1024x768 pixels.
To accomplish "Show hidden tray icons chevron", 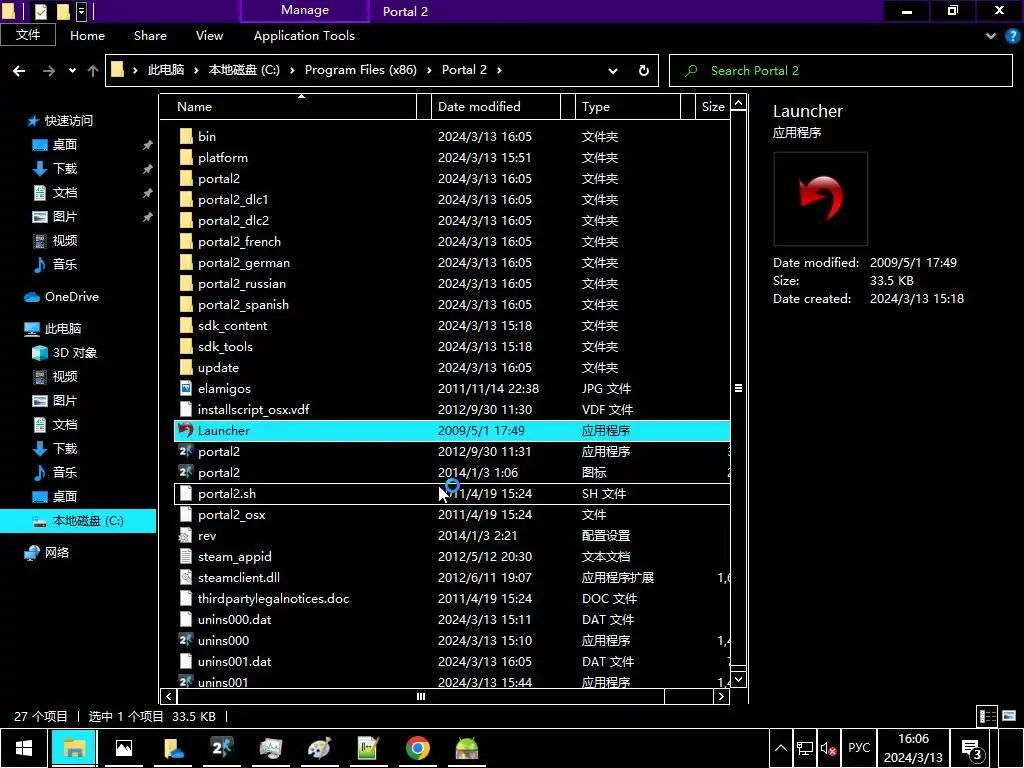I will coord(780,748).
